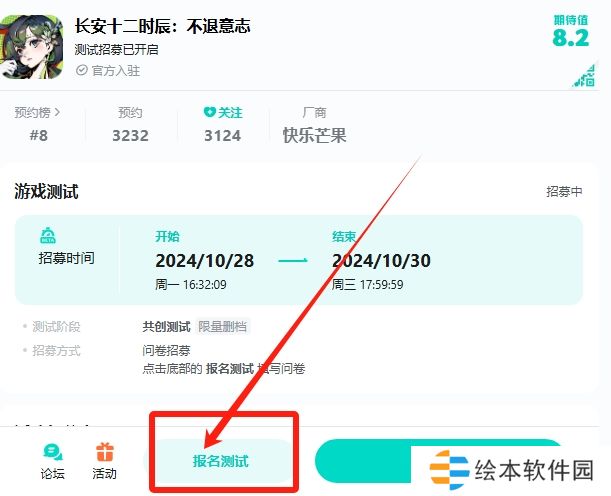Tap the 官方入驻 verified check icon

(81, 71)
